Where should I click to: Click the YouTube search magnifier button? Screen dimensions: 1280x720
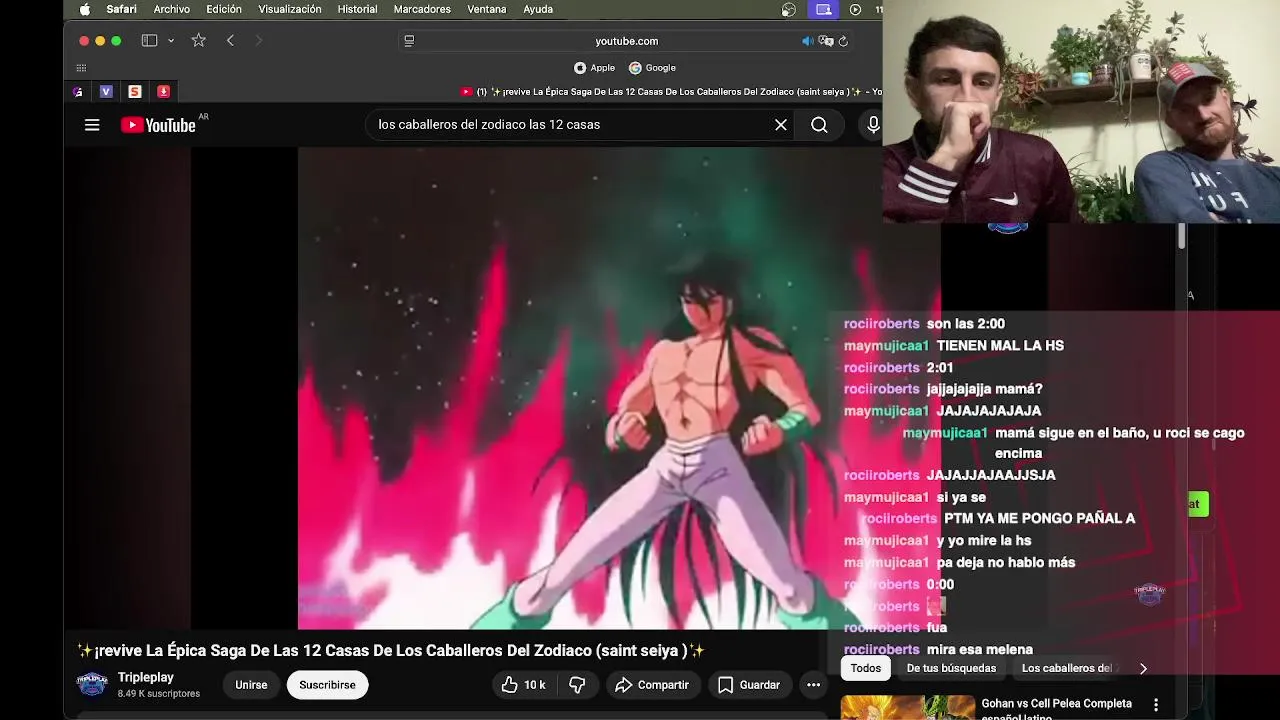819,125
